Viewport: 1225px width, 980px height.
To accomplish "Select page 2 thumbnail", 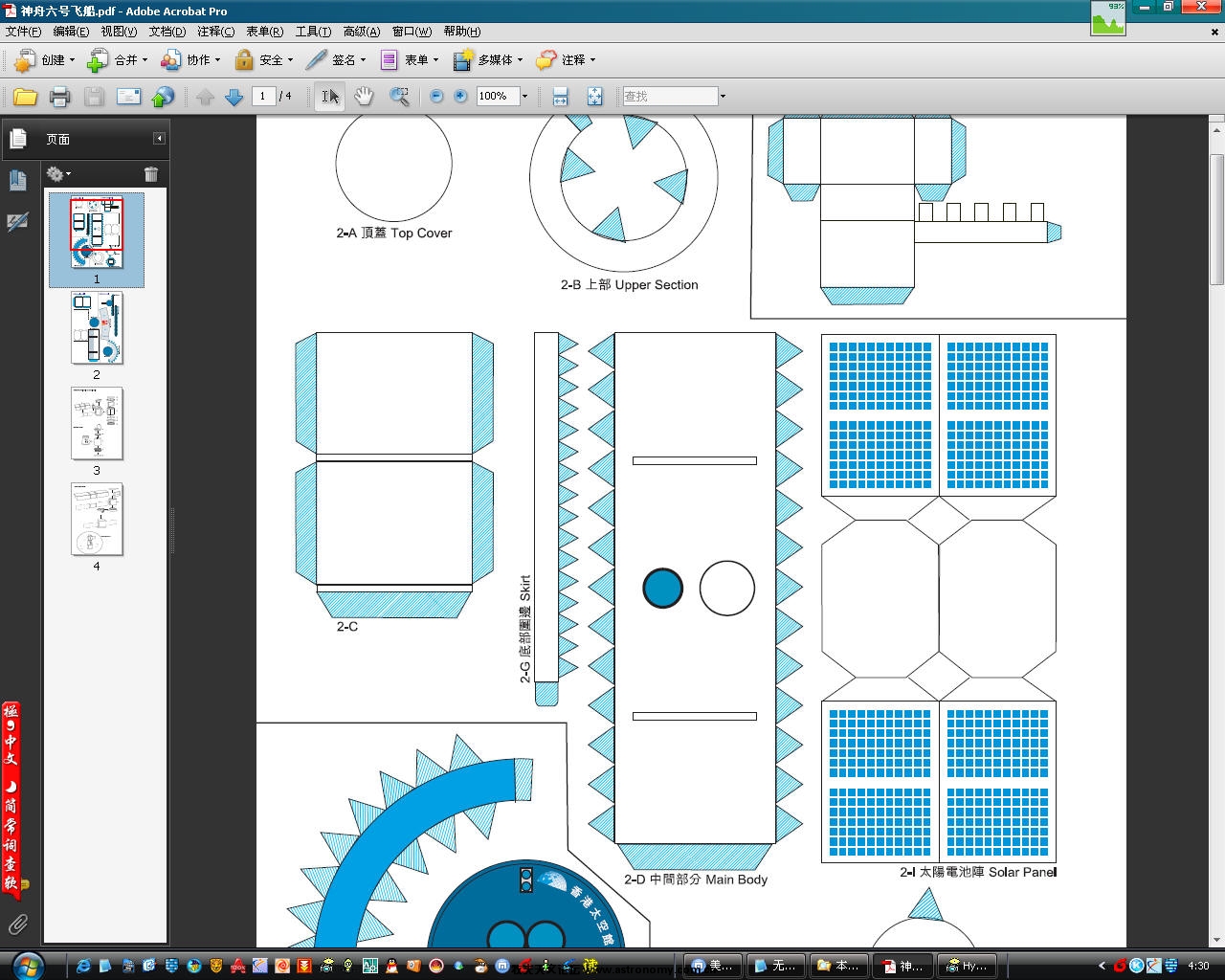I will click(x=97, y=327).
